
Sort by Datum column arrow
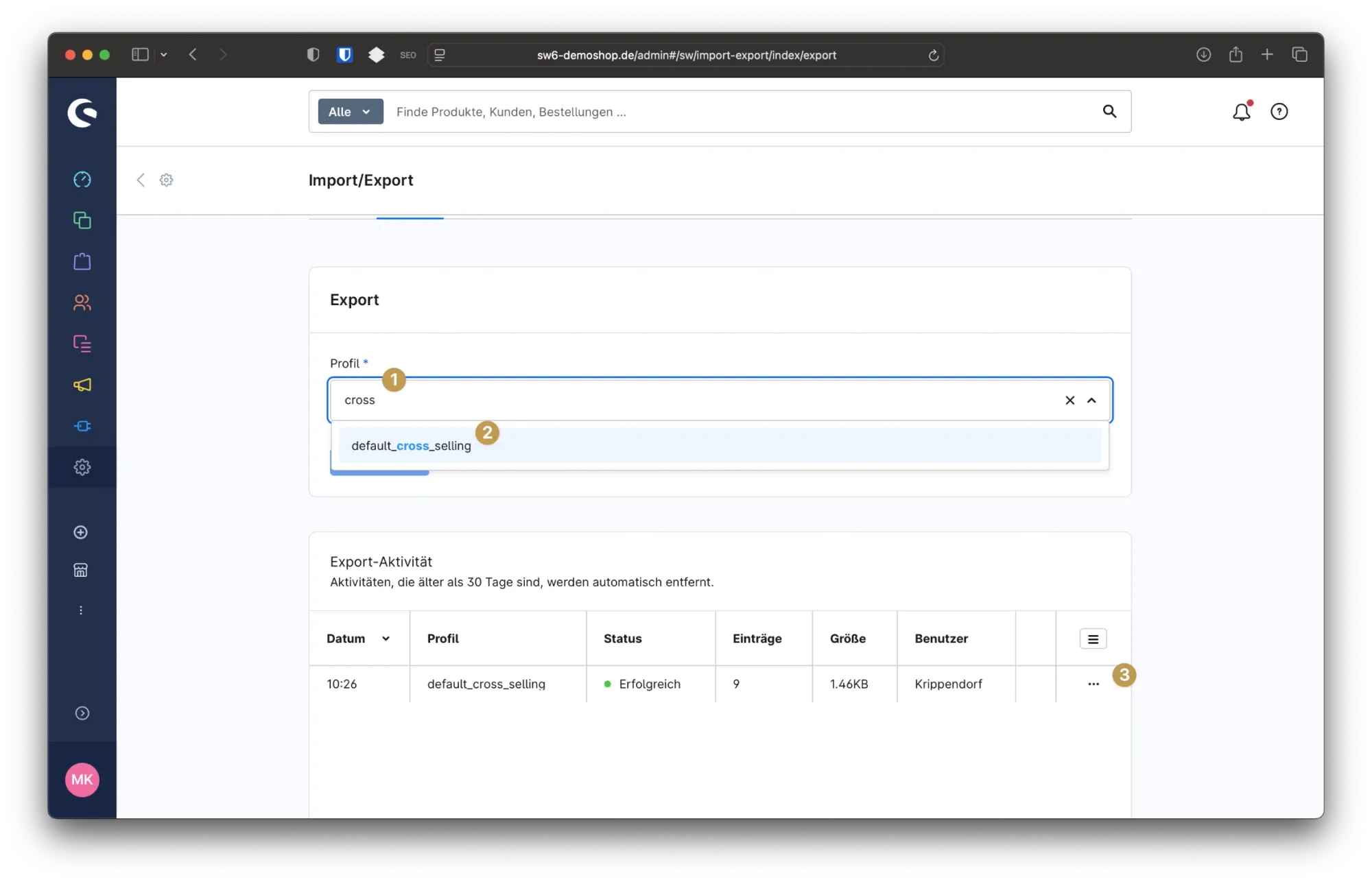pos(386,639)
